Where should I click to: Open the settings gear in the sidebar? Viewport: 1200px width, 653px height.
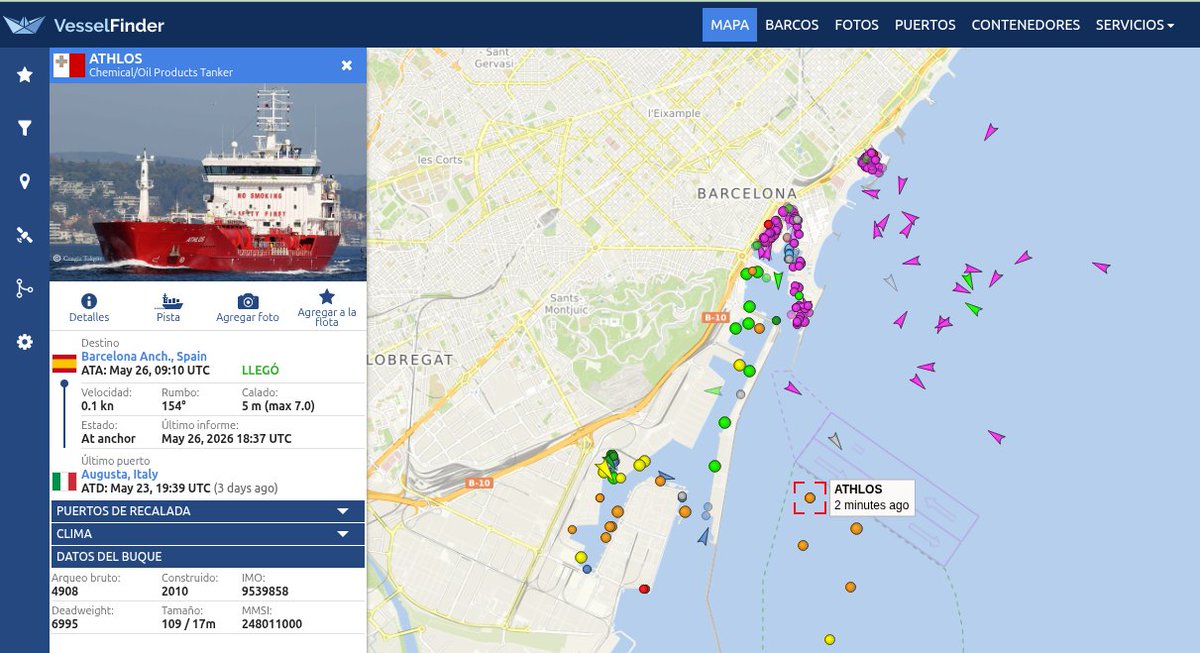[x=25, y=342]
